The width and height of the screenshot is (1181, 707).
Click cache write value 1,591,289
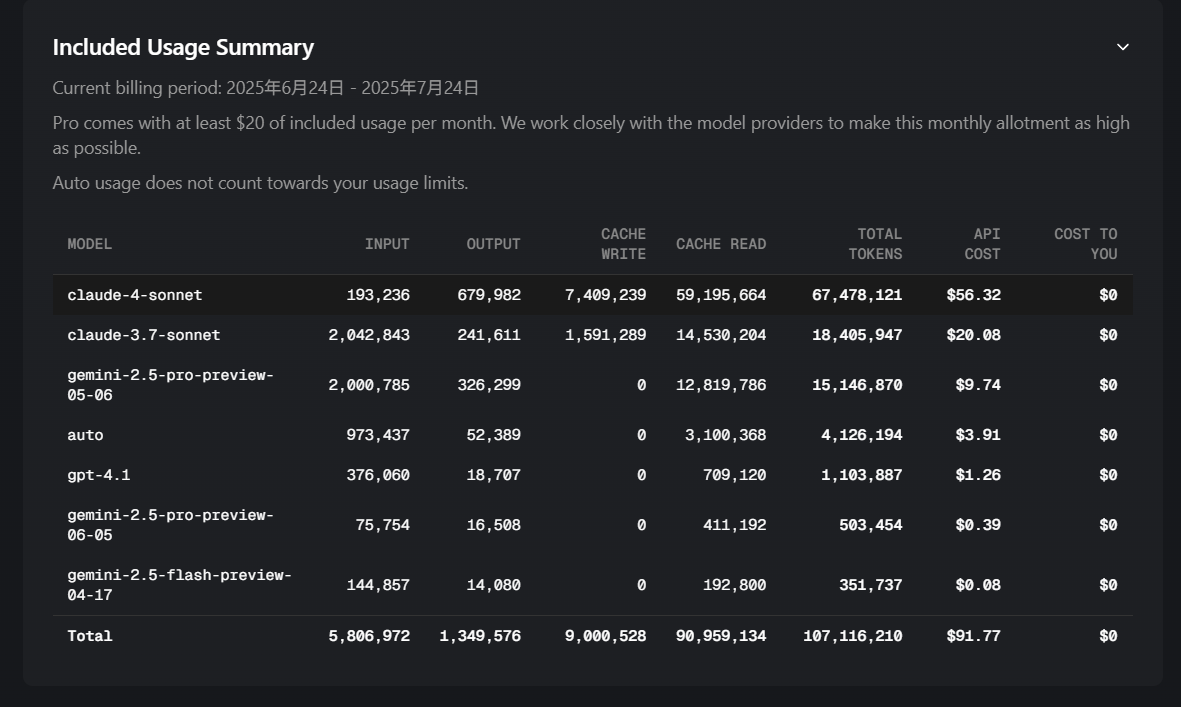click(606, 335)
